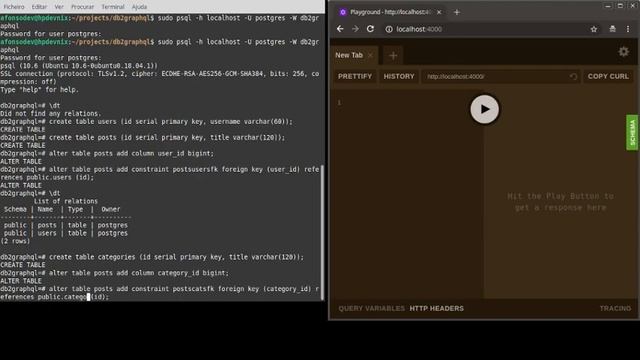Image resolution: width=640 pixels, height=360 pixels.
Task: Minimize the browser window
Action: pos(608,6)
